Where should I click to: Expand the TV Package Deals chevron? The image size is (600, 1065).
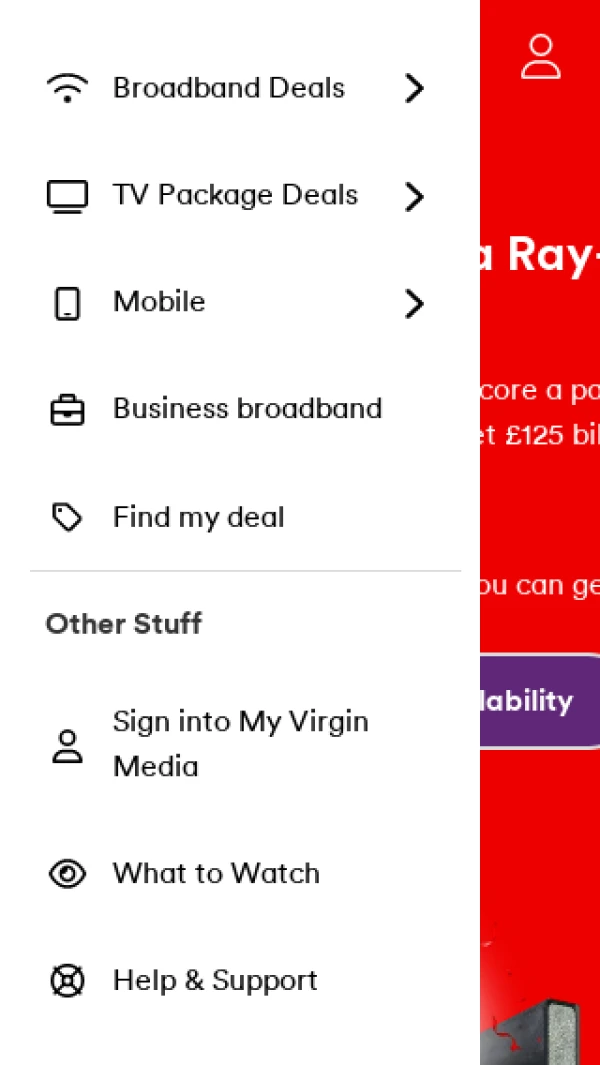(x=414, y=196)
